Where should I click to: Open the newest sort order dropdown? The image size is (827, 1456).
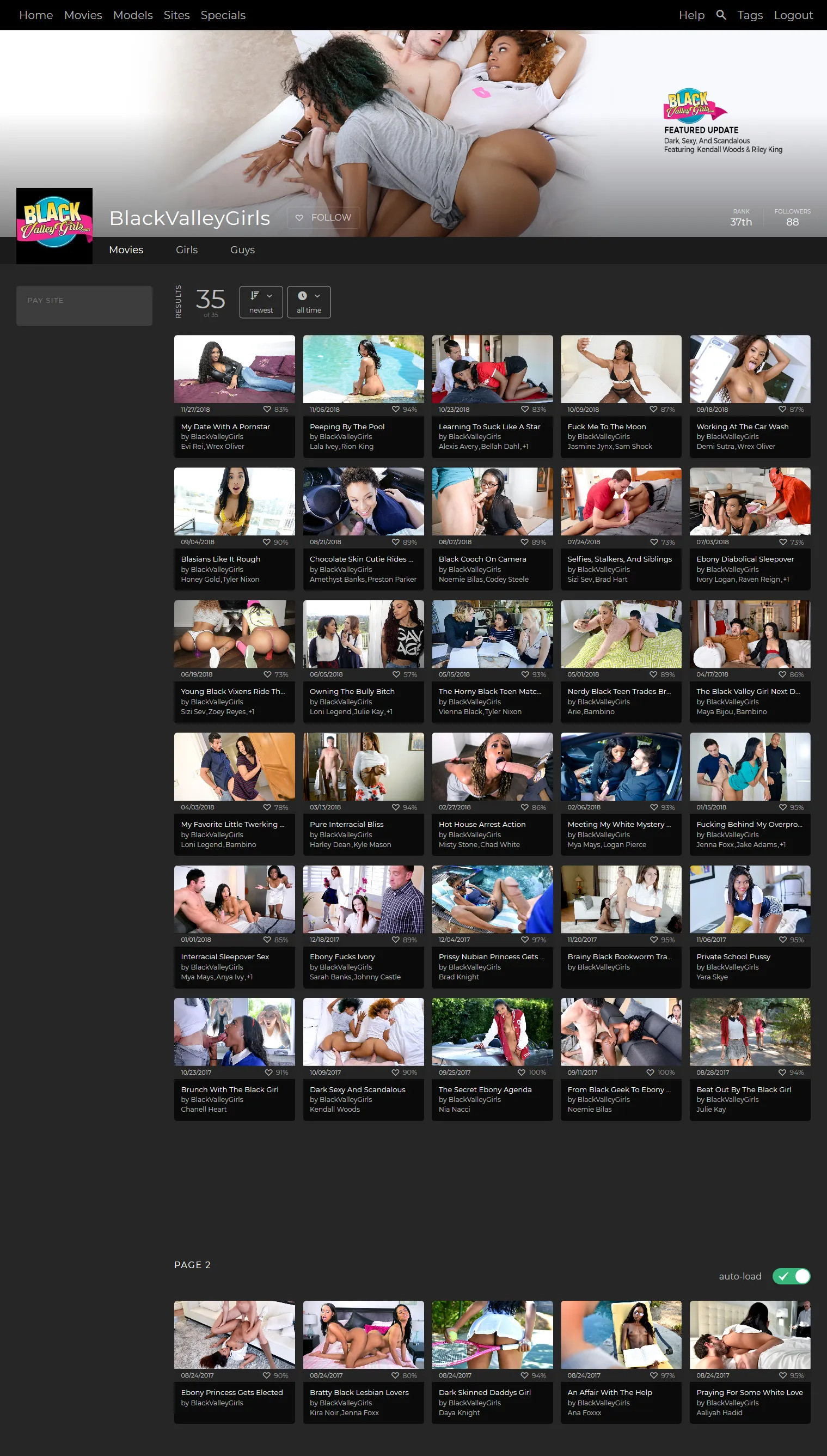(x=261, y=302)
